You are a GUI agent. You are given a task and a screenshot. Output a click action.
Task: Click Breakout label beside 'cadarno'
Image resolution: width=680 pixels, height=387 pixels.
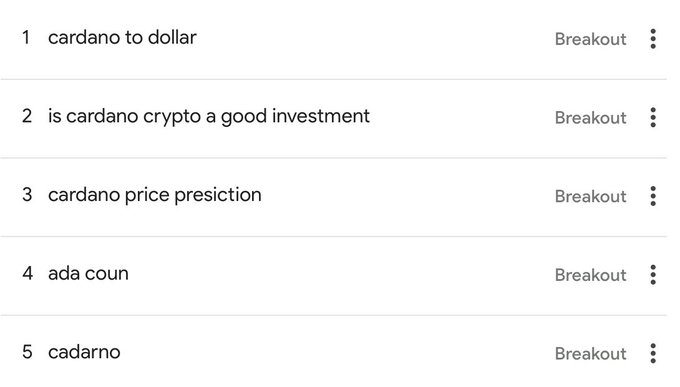(x=590, y=353)
